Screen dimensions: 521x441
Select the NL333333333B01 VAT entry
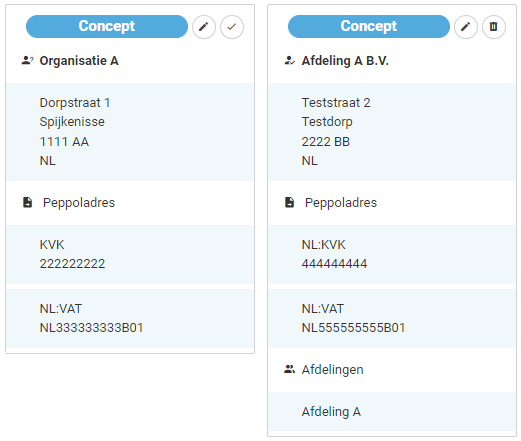click(x=130, y=318)
